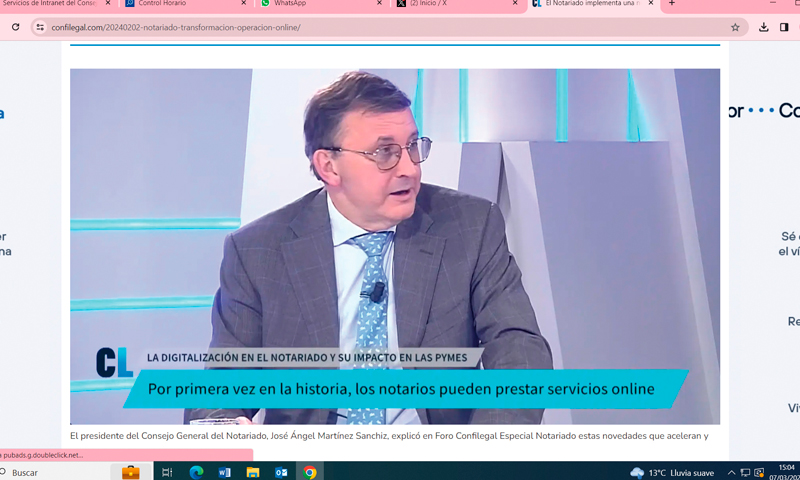
Task: Click the site information icon in address bar
Action: coord(40,27)
